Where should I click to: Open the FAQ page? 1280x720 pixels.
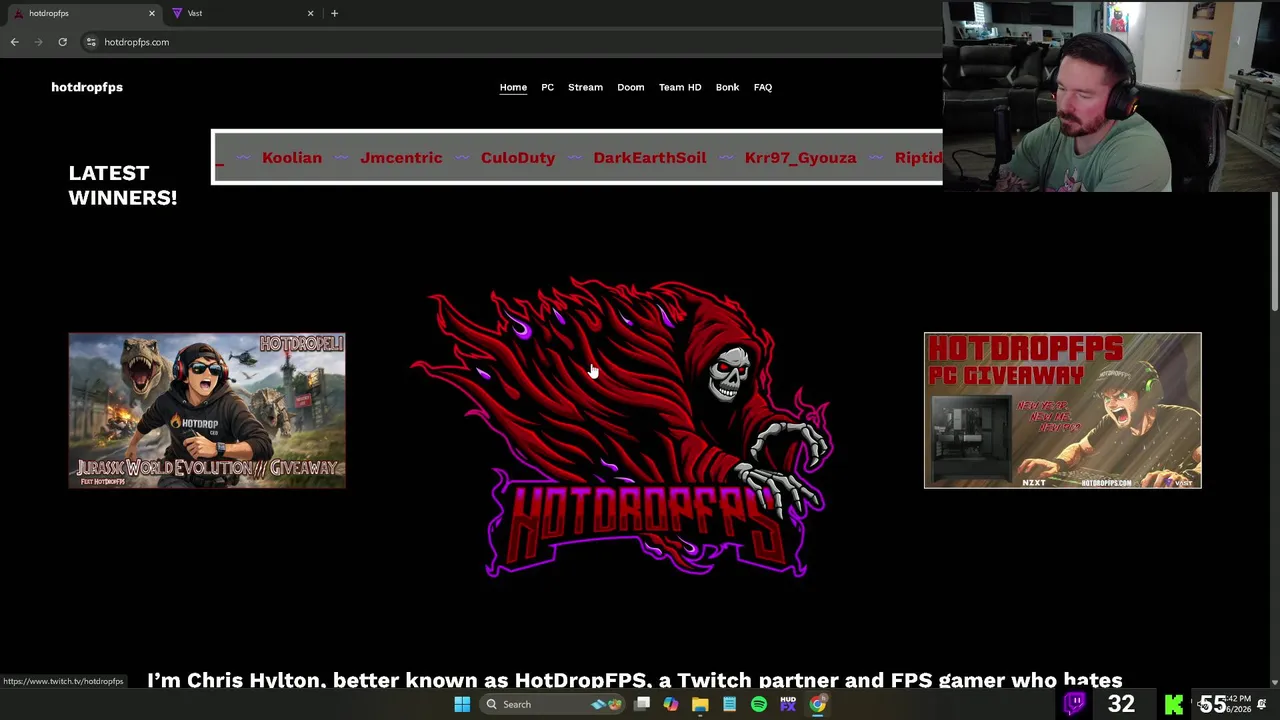tap(762, 87)
